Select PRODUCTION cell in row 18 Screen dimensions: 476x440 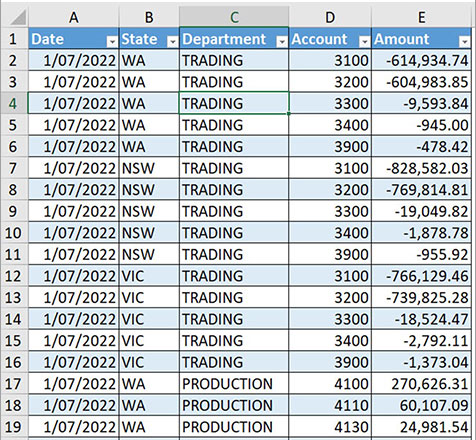(234, 405)
